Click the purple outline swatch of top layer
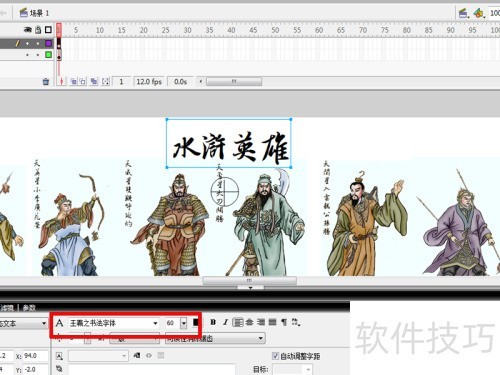The width and height of the screenshot is (500, 375). click(x=48, y=43)
